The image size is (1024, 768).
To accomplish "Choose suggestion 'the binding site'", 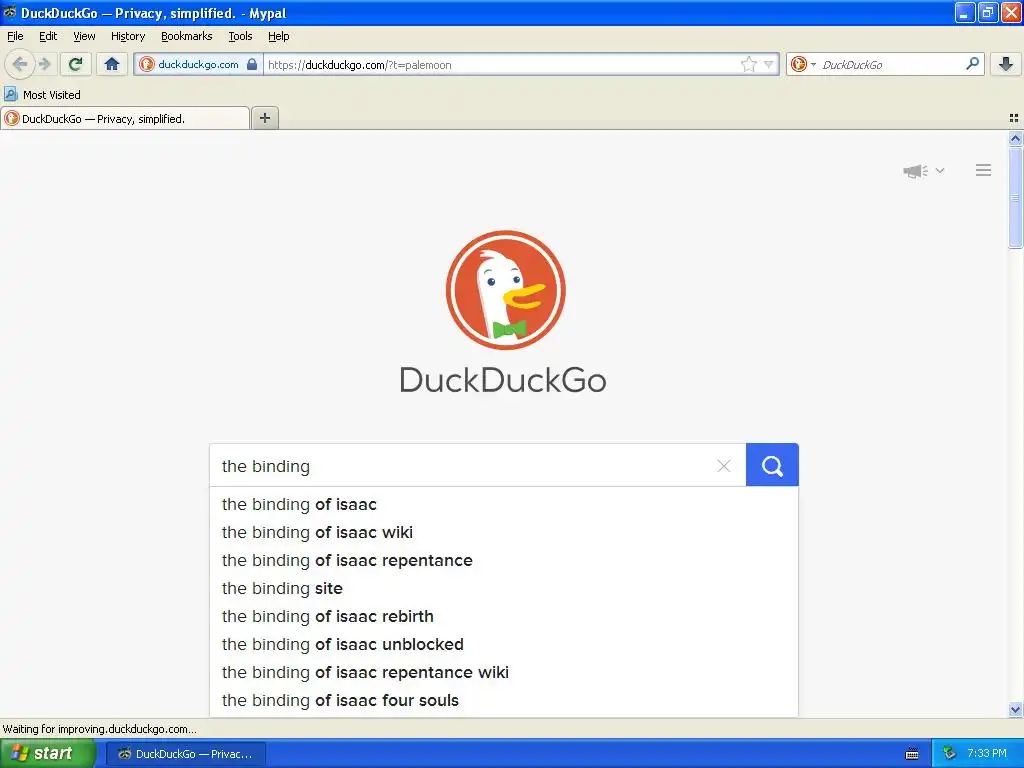I will [504, 588].
